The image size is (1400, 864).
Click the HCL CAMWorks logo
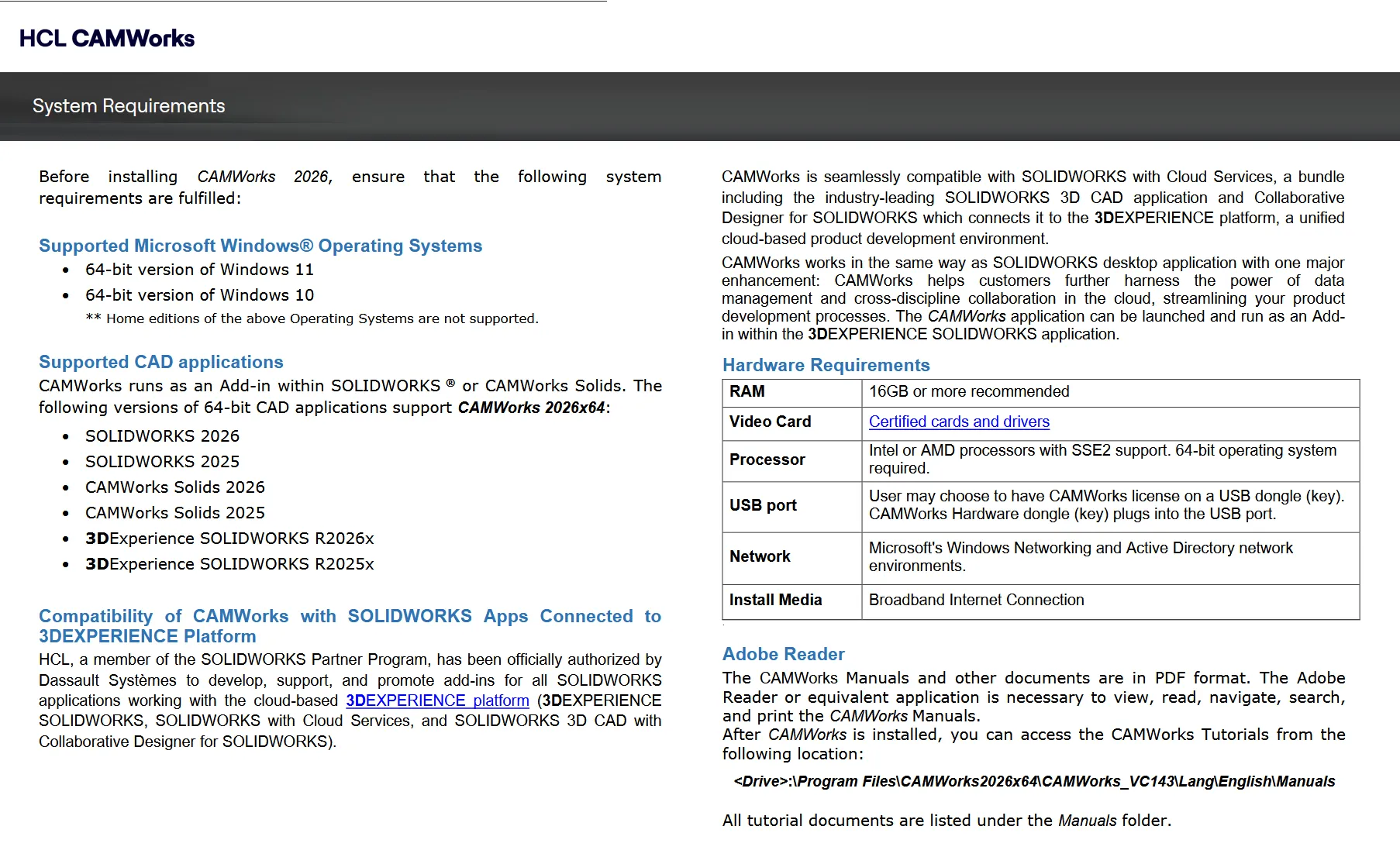107,38
